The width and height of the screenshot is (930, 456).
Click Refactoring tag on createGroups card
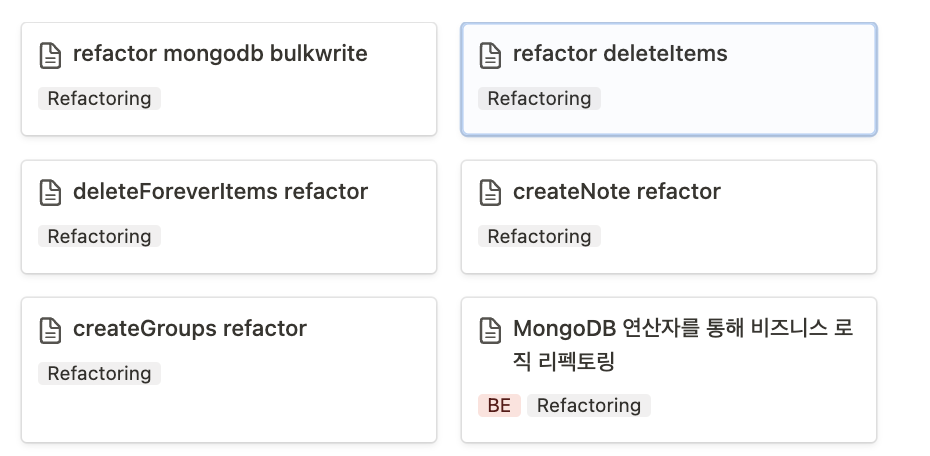(99, 373)
